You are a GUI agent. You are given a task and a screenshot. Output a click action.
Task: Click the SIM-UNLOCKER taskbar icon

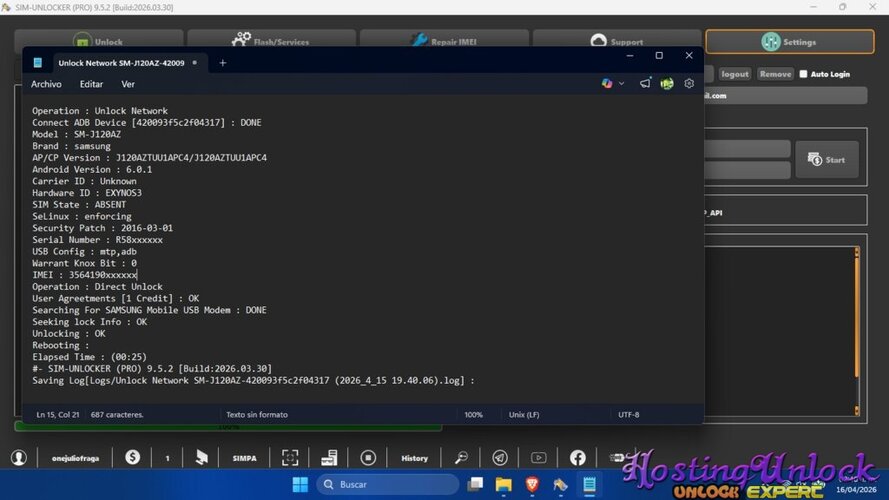(561, 485)
